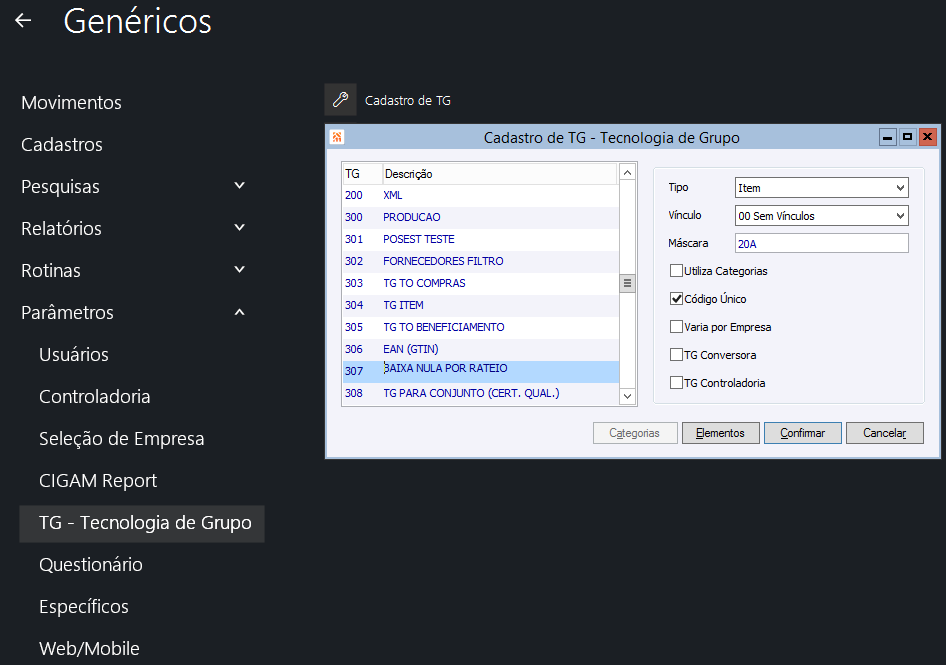946x665 pixels.
Task: Select row 301 POSEST TESTE
Action: tap(480, 239)
